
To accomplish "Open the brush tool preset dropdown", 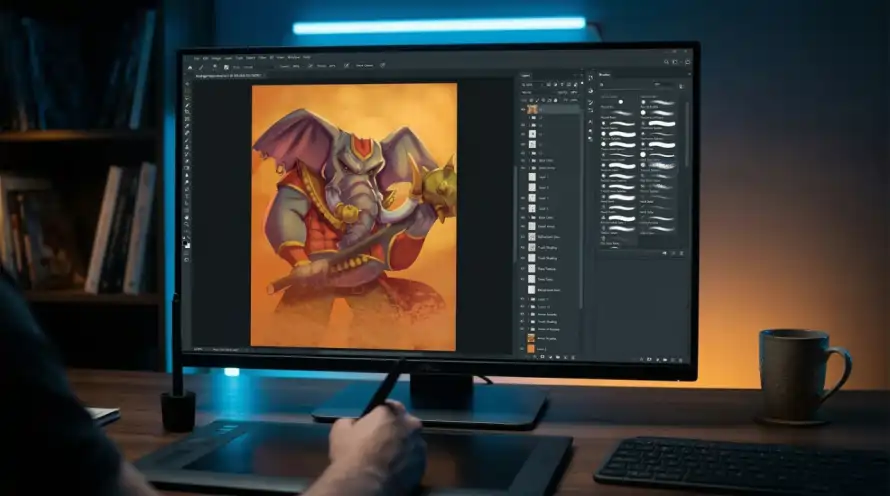I will [201, 67].
